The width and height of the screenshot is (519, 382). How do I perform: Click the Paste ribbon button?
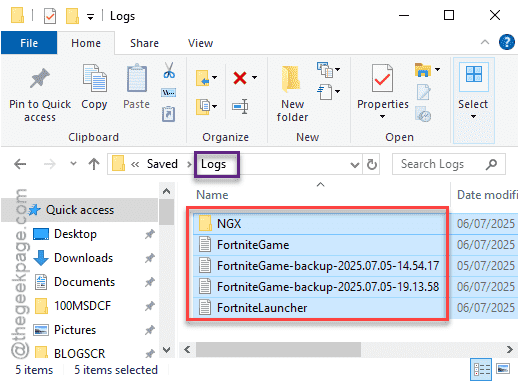pos(136,87)
